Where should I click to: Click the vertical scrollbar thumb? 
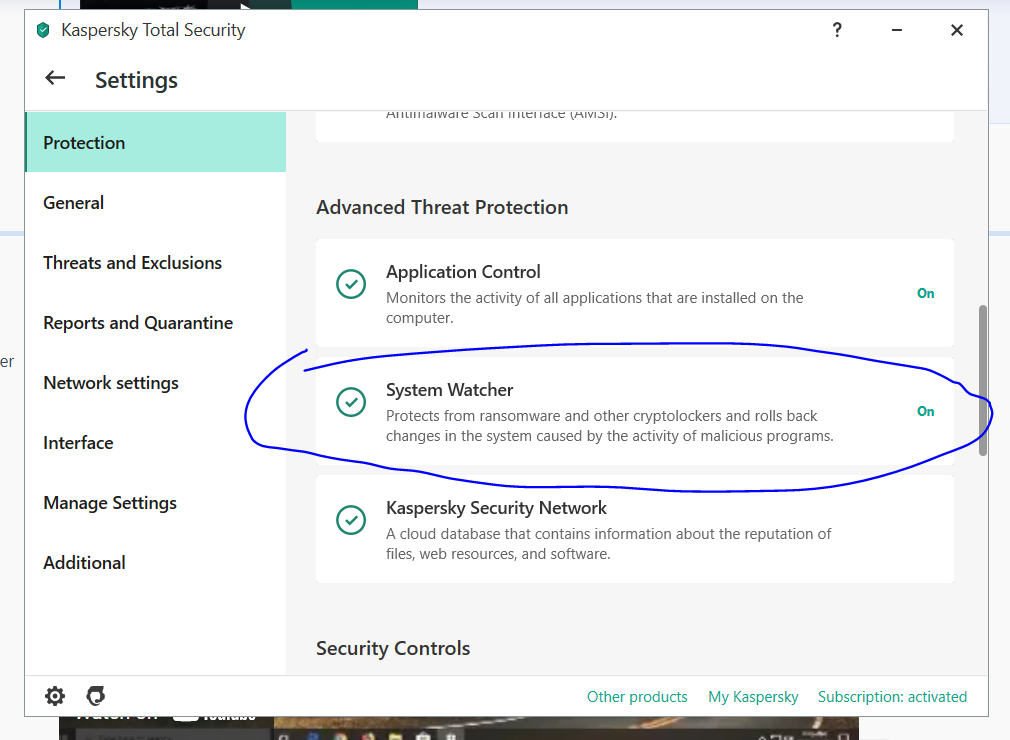click(x=982, y=380)
